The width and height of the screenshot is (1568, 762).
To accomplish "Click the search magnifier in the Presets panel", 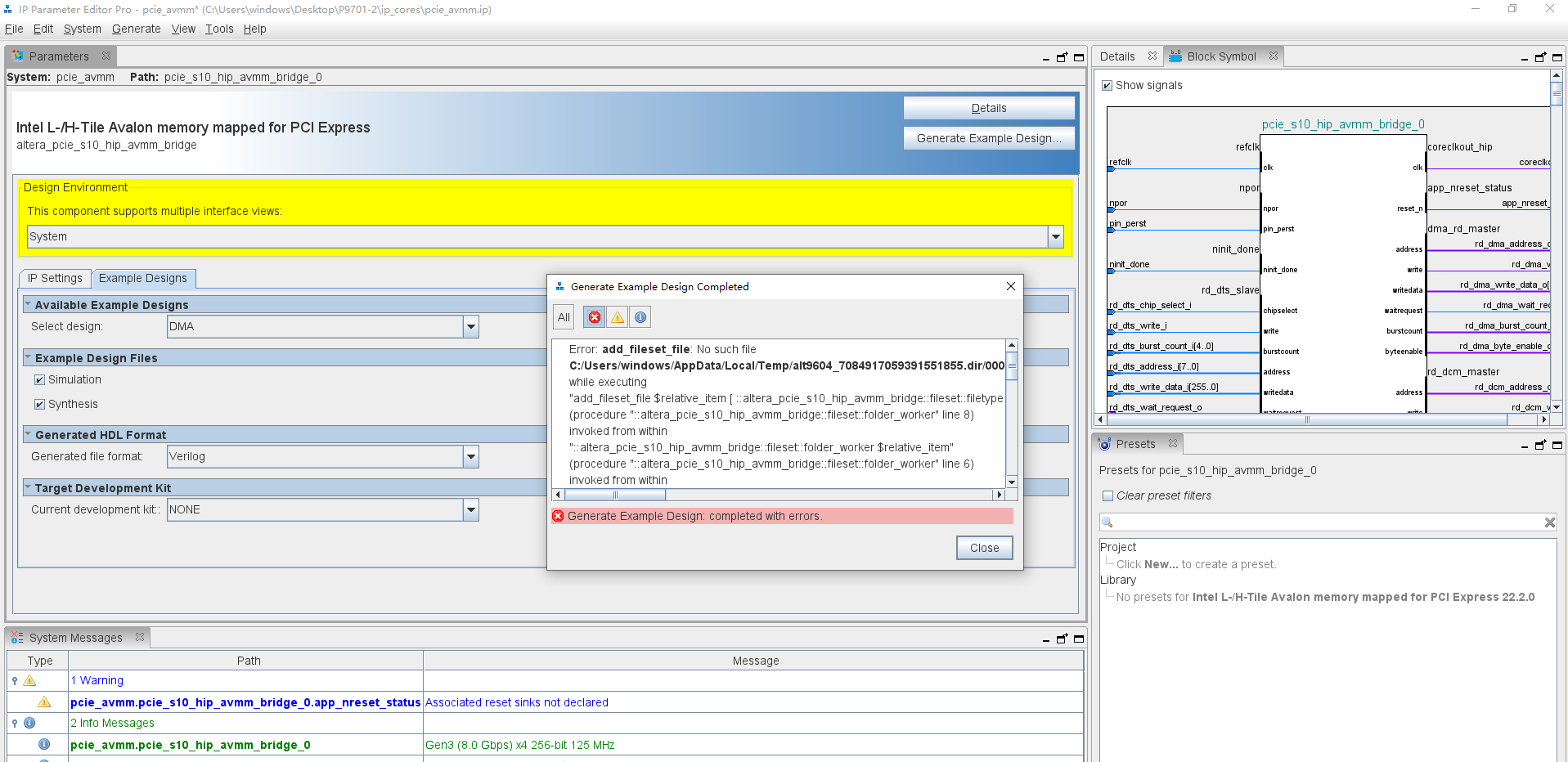I will pos(1107,522).
